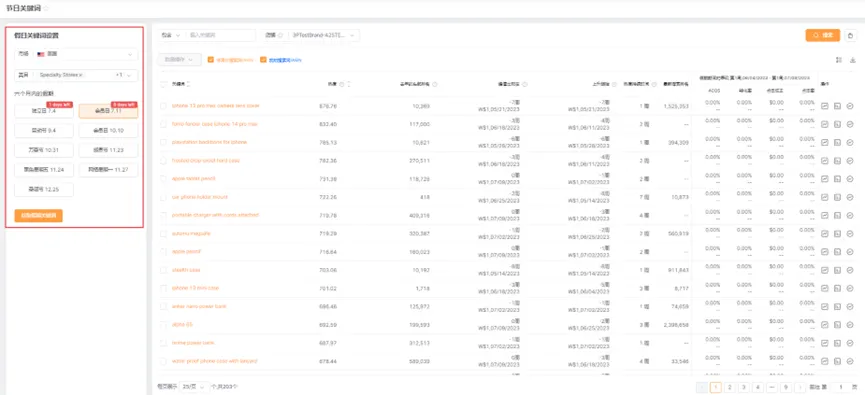Click details table icon in row with heat 832.40

point(837,124)
